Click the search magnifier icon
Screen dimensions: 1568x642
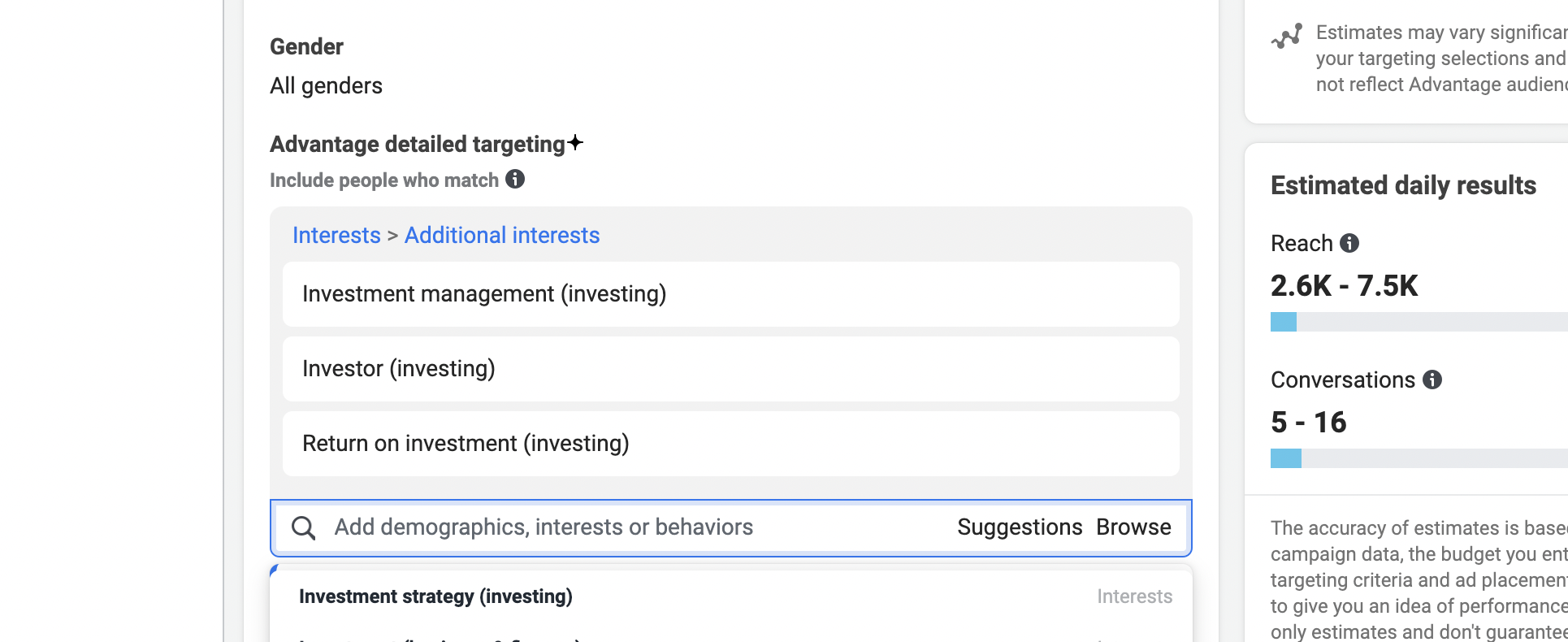coord(303,527)
